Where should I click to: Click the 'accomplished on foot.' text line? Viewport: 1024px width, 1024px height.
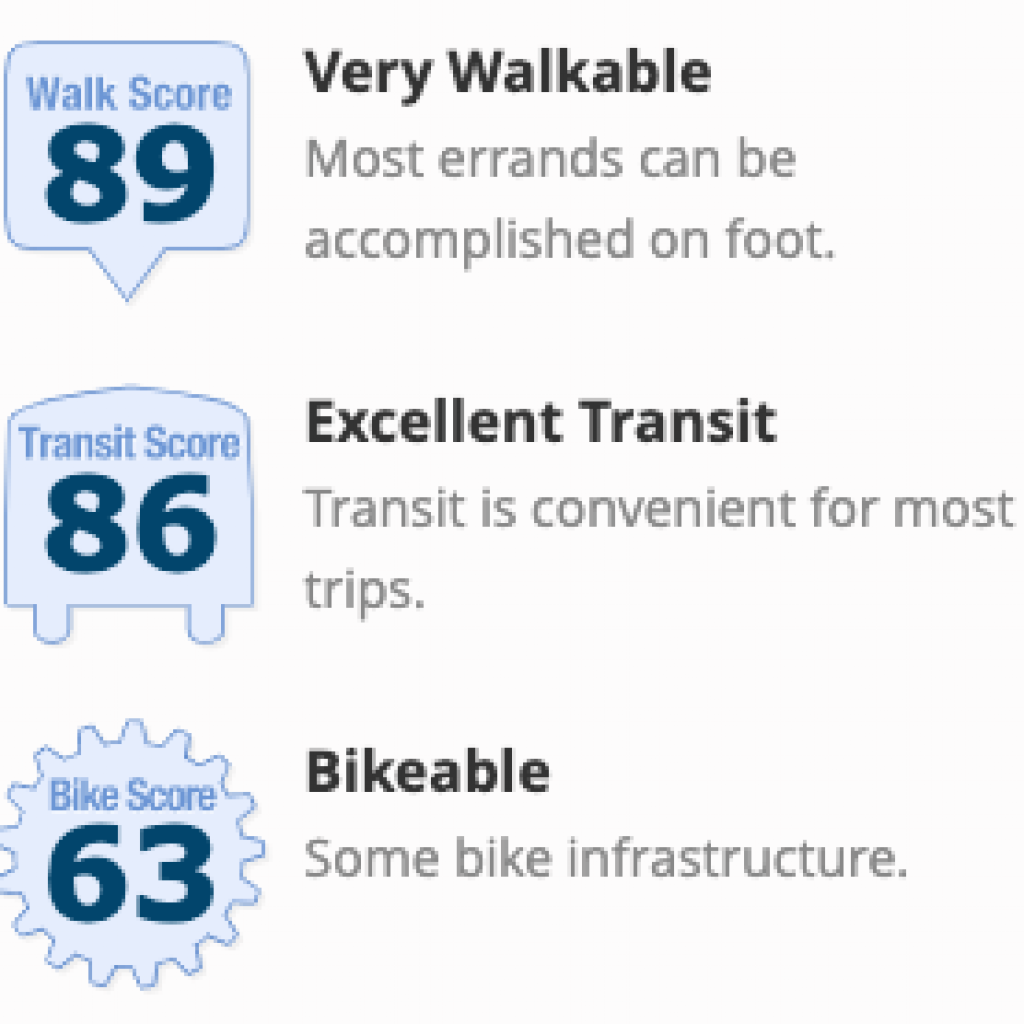click(570, 241)
